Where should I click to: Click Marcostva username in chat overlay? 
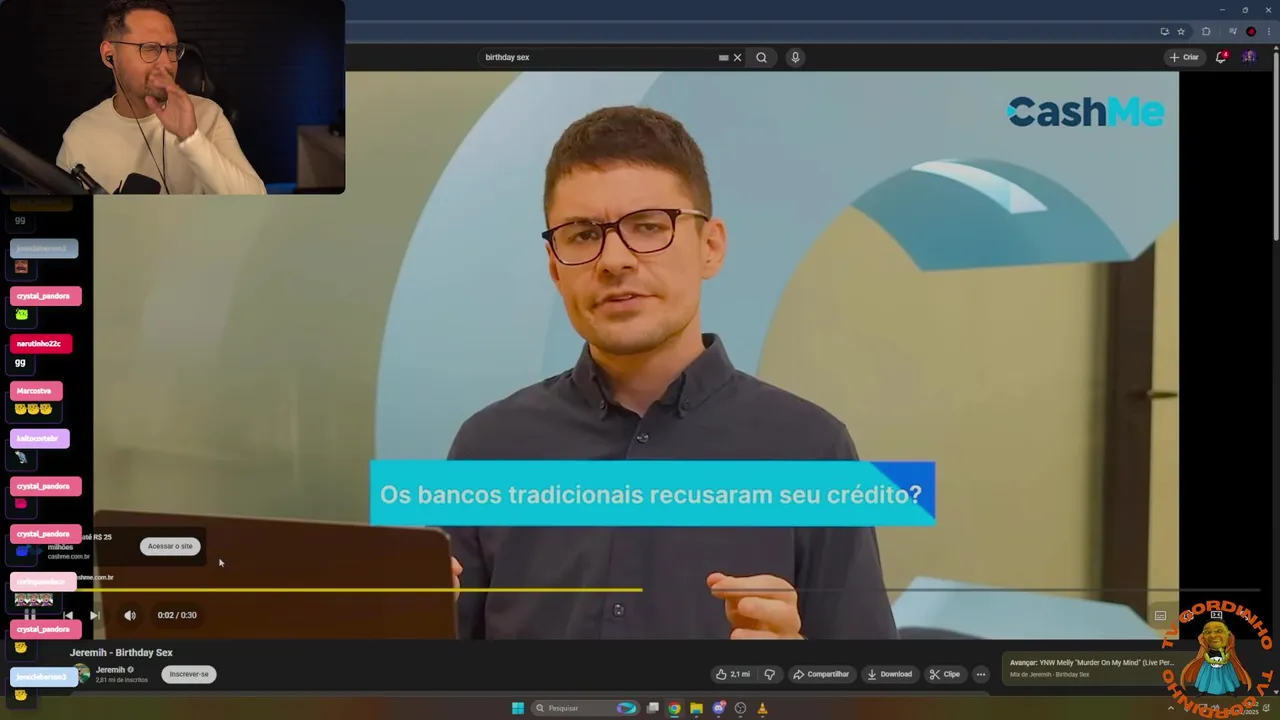(34, 391)
